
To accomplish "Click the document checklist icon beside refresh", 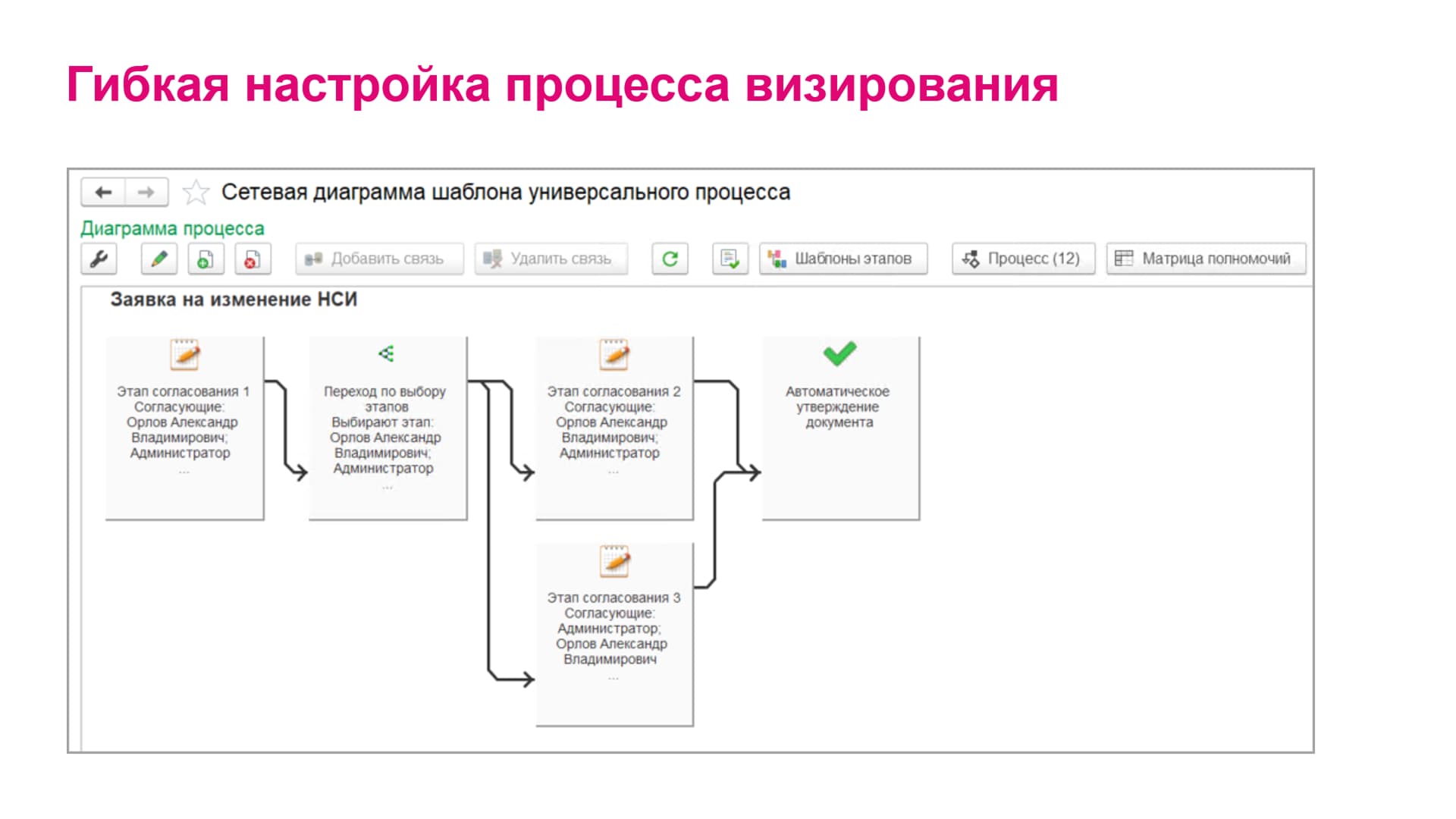I will click(x=730, y=259).
